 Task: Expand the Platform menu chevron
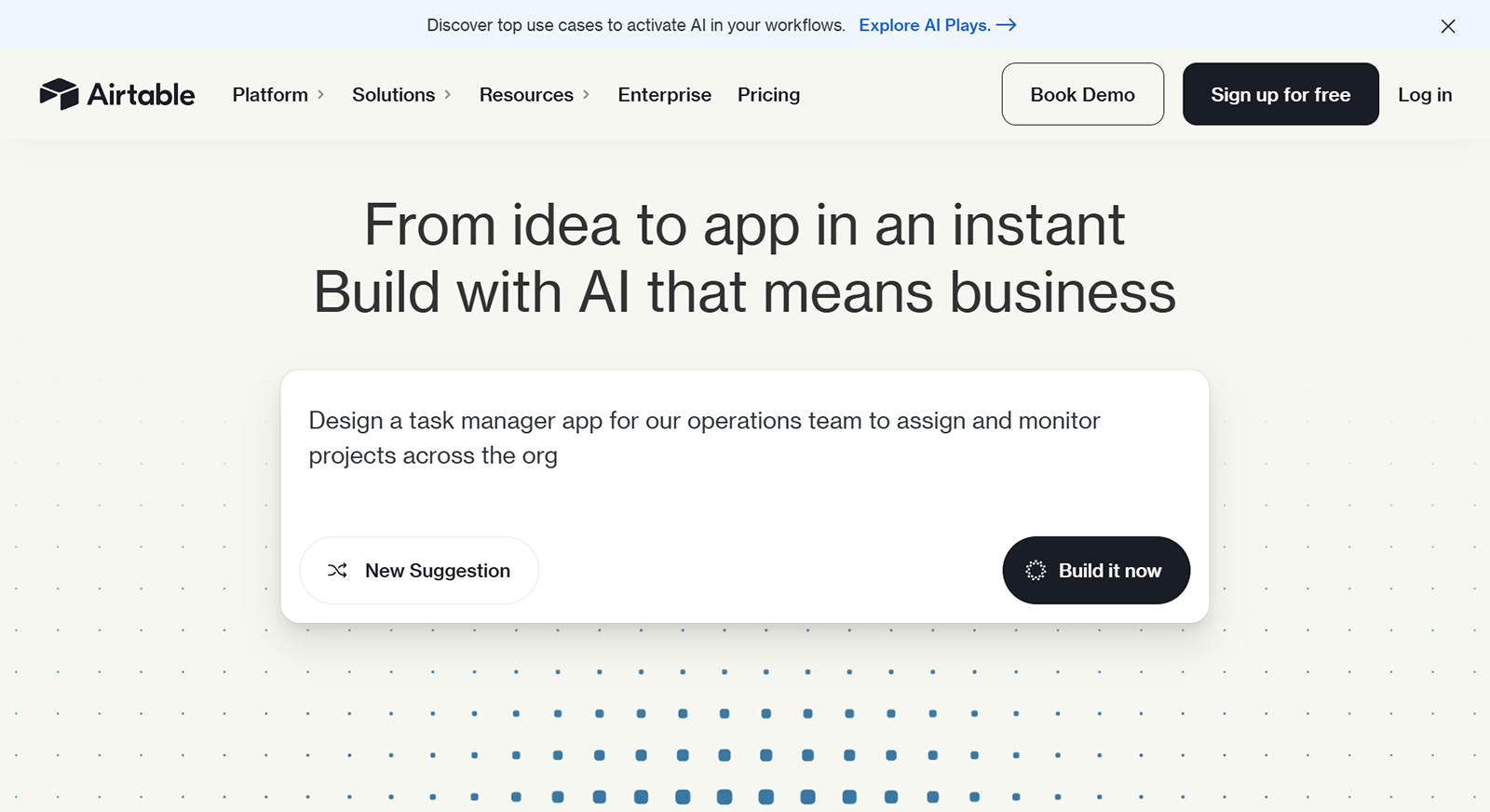[321, 95]
